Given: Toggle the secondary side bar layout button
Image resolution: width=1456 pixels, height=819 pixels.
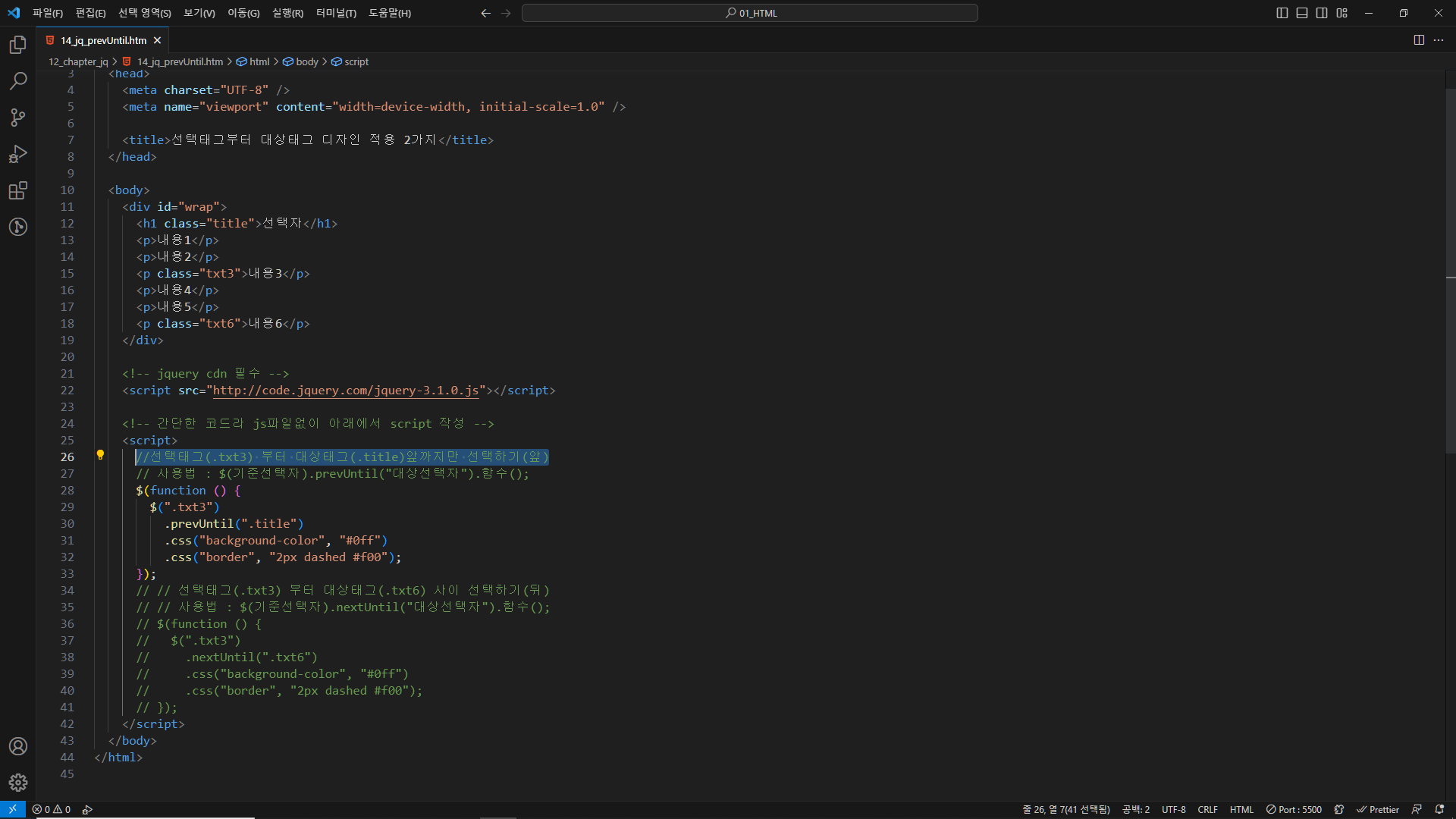Looking at the screenshot, I should pos(1322,13).
